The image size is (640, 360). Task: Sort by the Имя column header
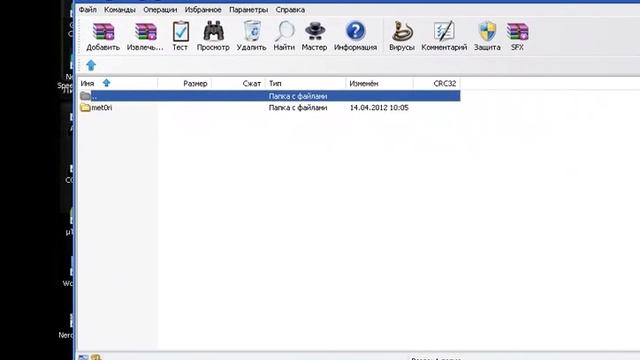click(118, 83)
